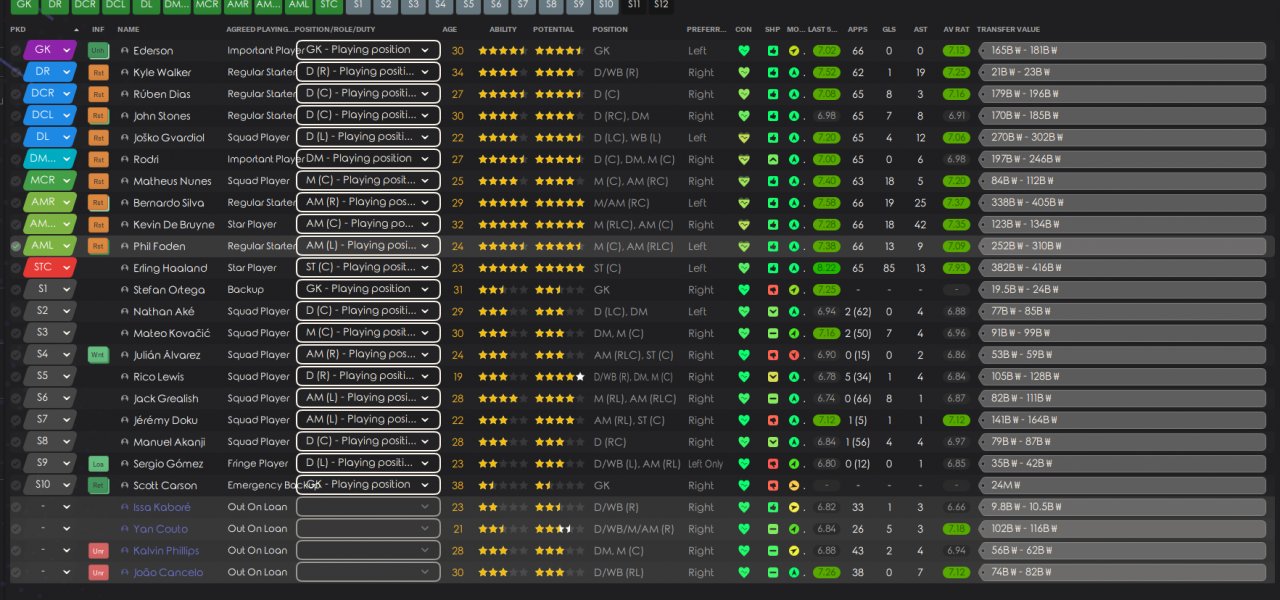1280x600 pixels.
Task: Click Kalvin Phillips' Unr status icon
Action: click(x=98, y=551)
